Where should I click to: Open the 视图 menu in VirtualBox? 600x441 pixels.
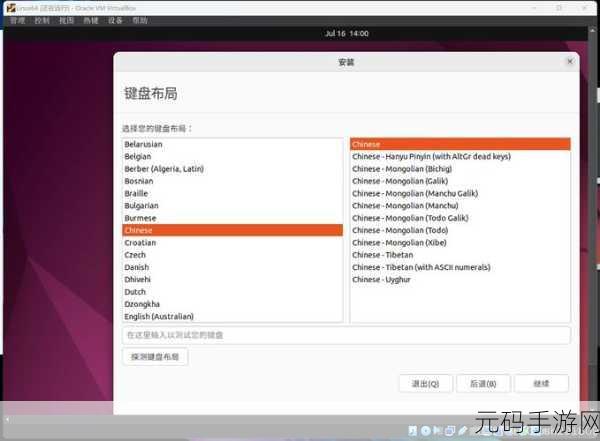(x=67, y=20)
